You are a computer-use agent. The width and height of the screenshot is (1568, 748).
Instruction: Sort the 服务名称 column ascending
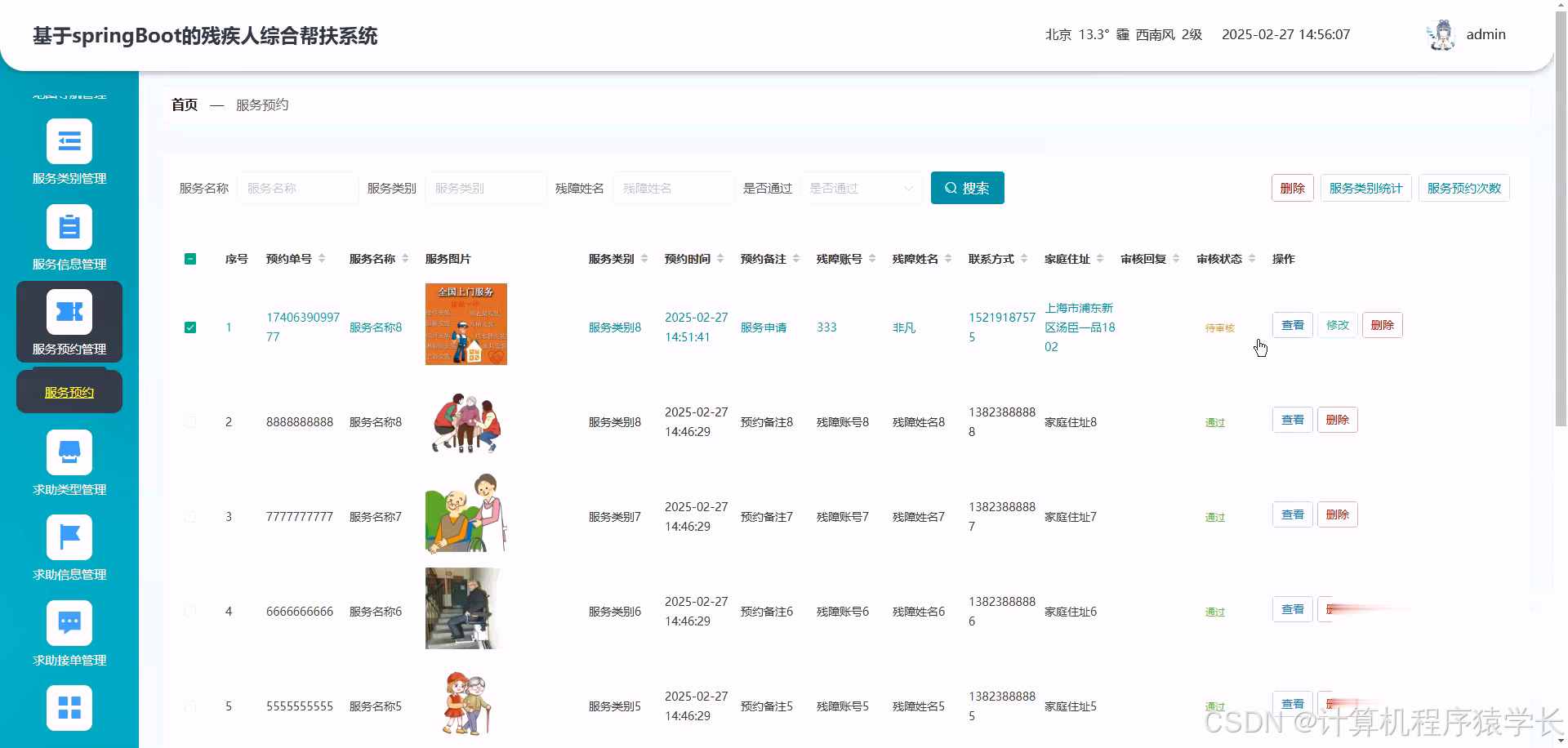403,254
